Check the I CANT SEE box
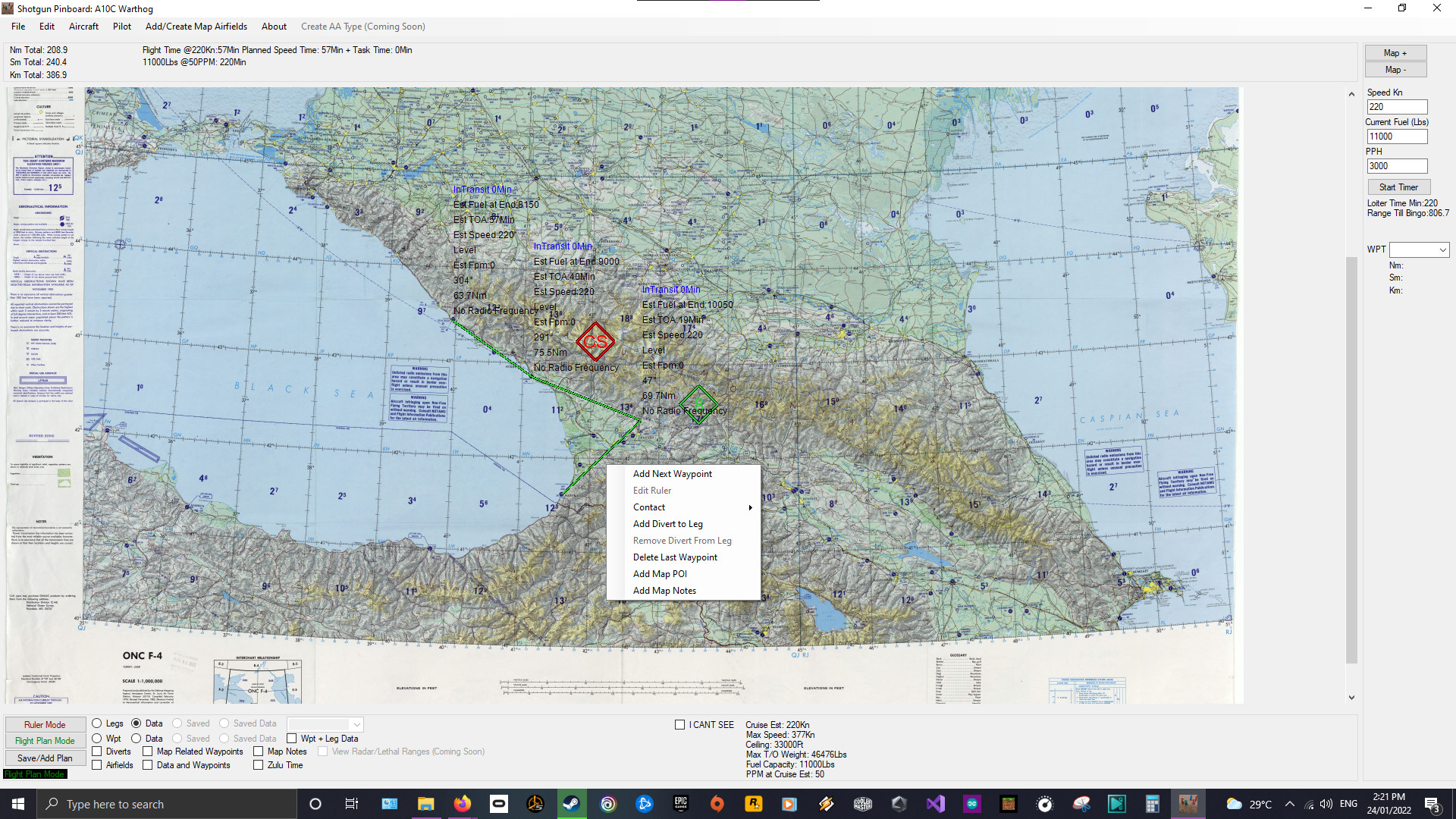This screenshot has height=819, width=1456. (680, 724)
